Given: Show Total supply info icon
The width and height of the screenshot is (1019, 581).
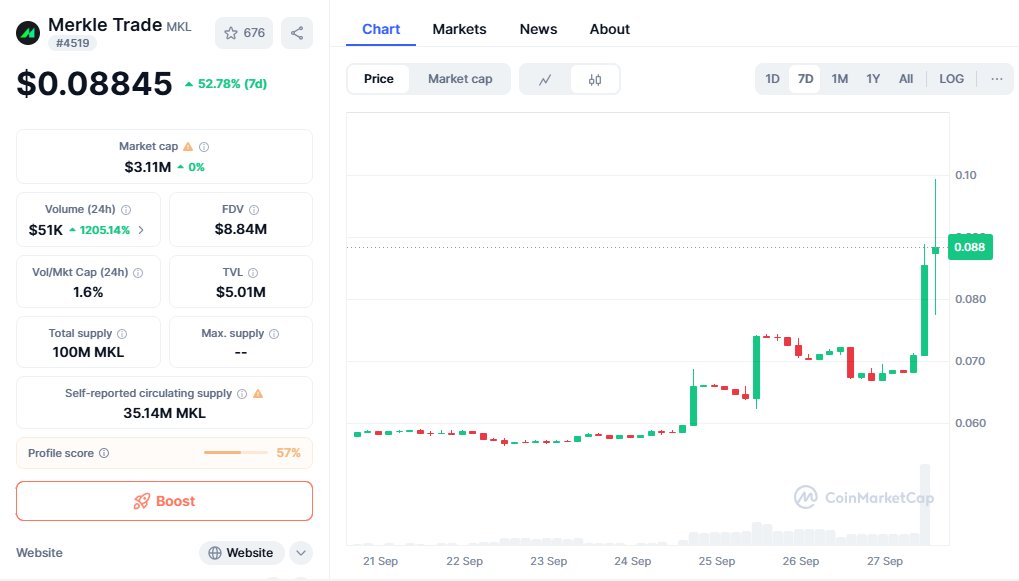Looking at the screenshot, I should [122, 334].
